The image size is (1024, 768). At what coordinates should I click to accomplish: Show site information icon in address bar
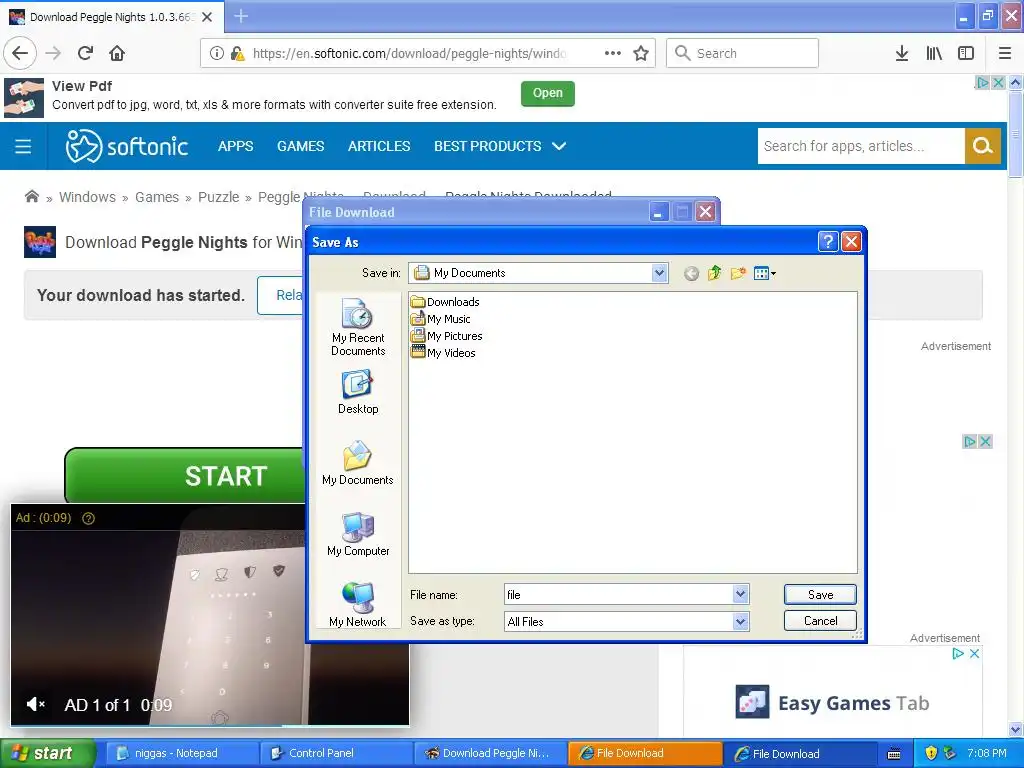[217, 53]
